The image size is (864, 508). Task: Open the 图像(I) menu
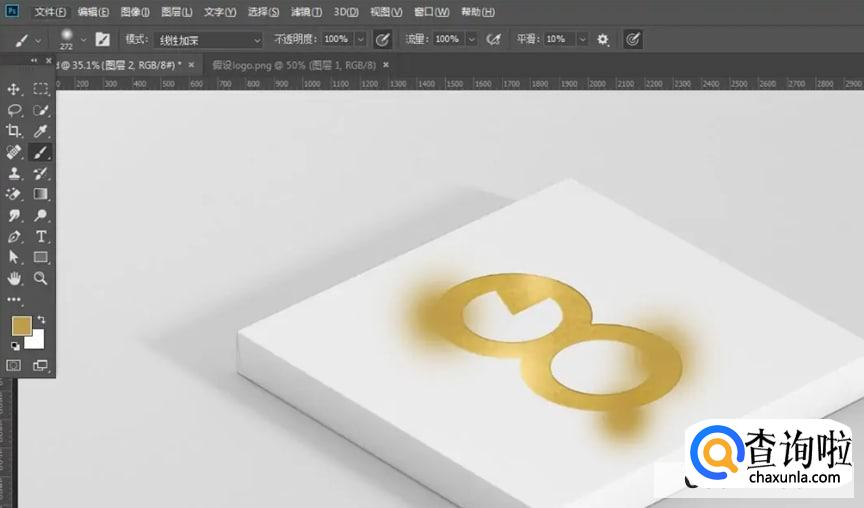(x=135, y=12)
